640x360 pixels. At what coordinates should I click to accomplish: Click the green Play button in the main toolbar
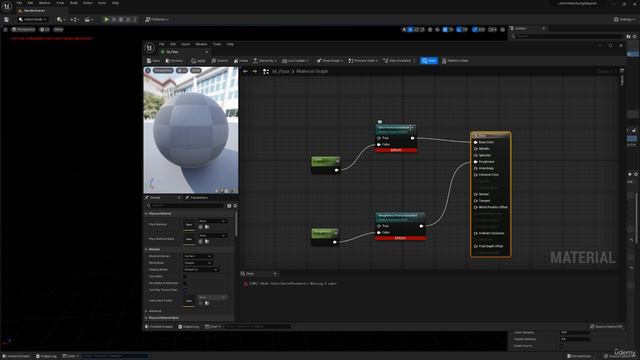[107, 19]
